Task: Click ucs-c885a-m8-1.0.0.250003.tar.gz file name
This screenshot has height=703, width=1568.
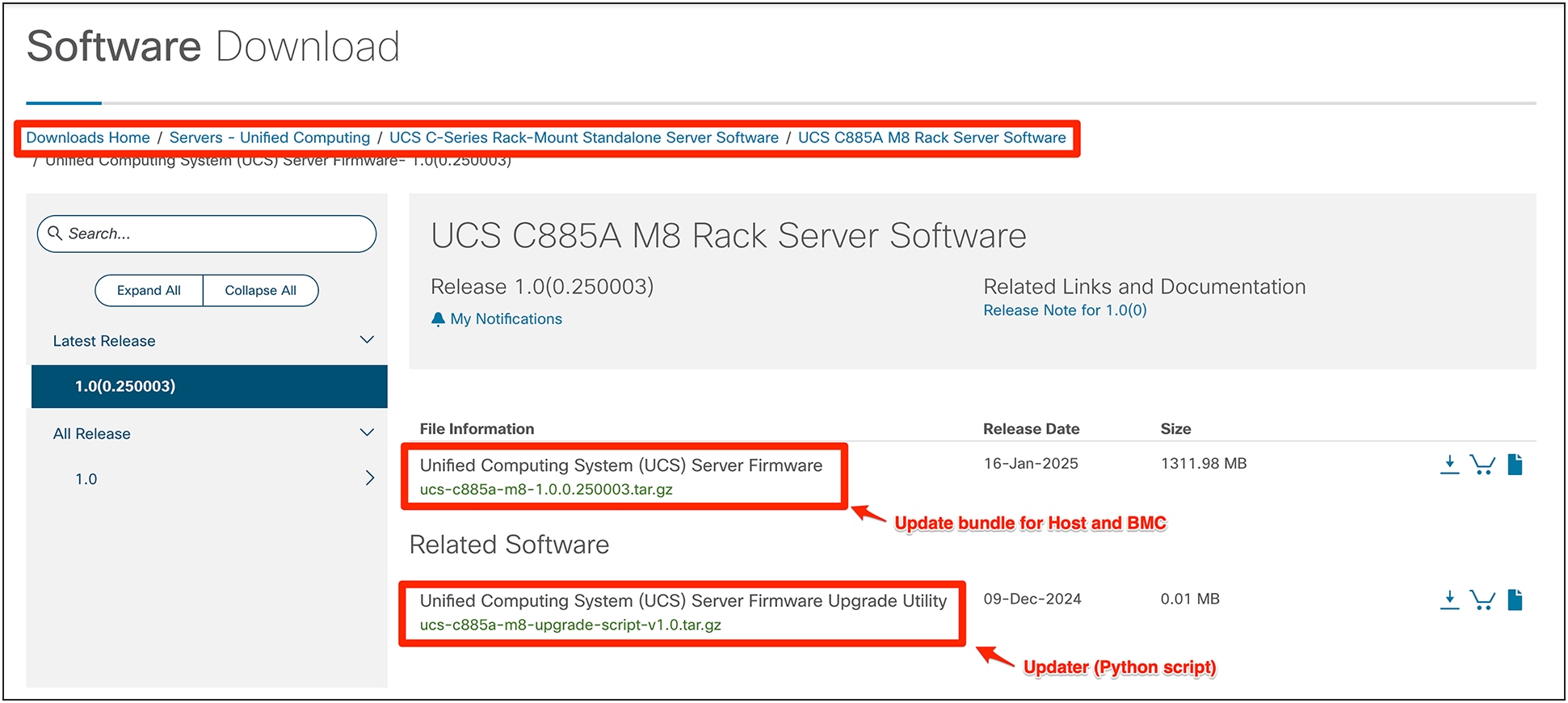Action: click(x=546, y=490)
